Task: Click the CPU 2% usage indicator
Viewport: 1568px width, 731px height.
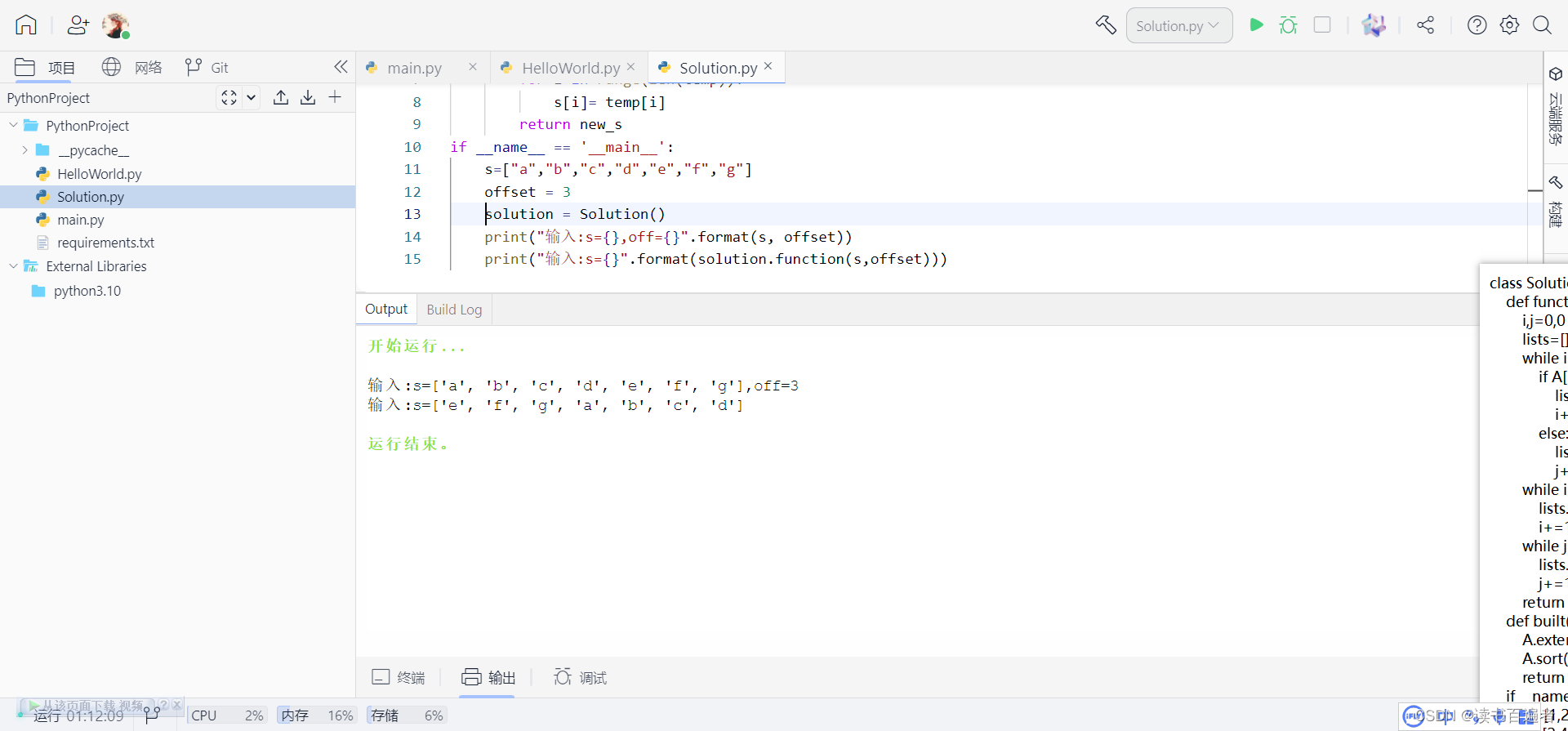Action: pos(227,715)
